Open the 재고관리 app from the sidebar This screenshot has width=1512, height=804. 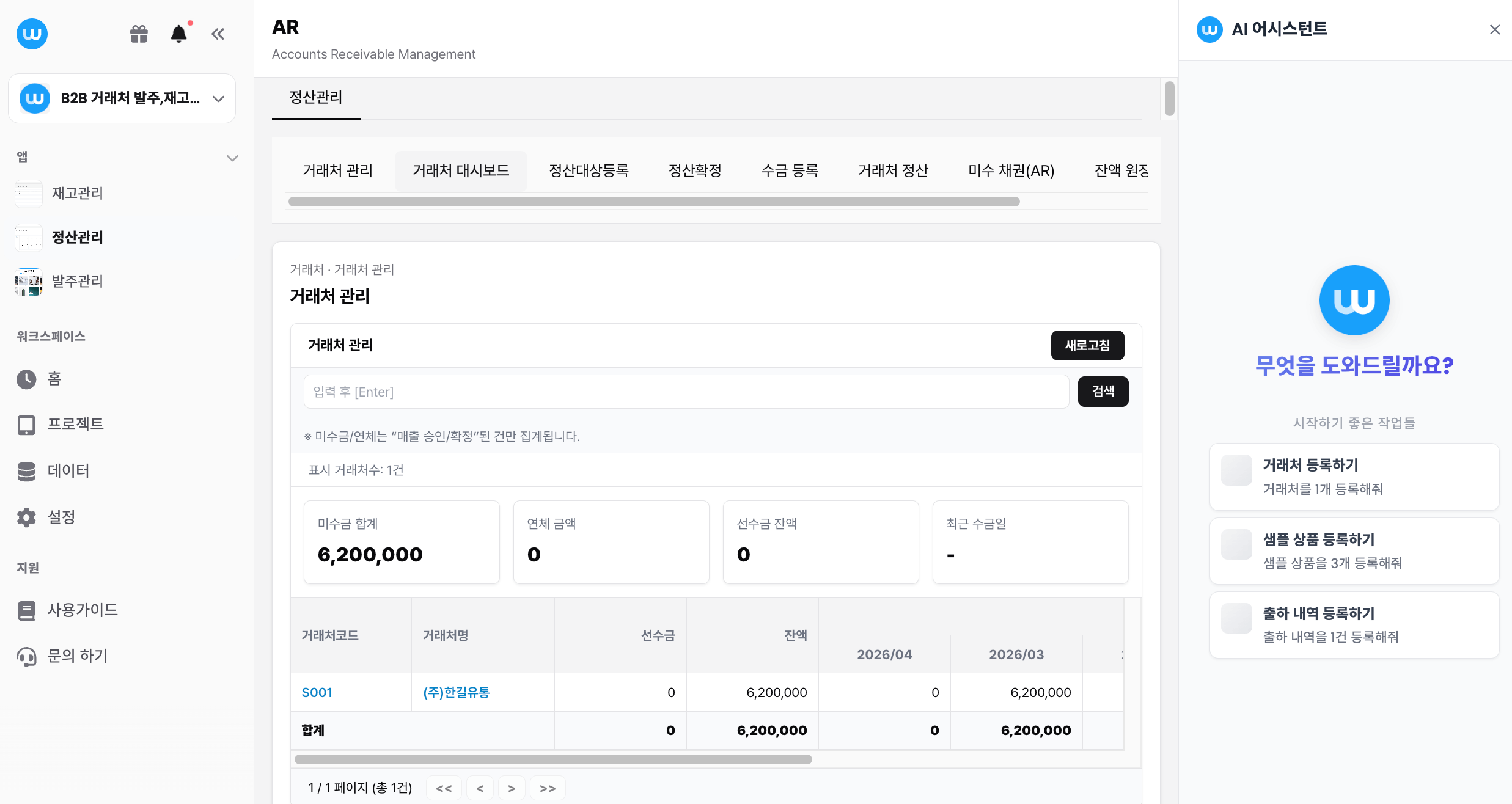click(x=76, y=193)
